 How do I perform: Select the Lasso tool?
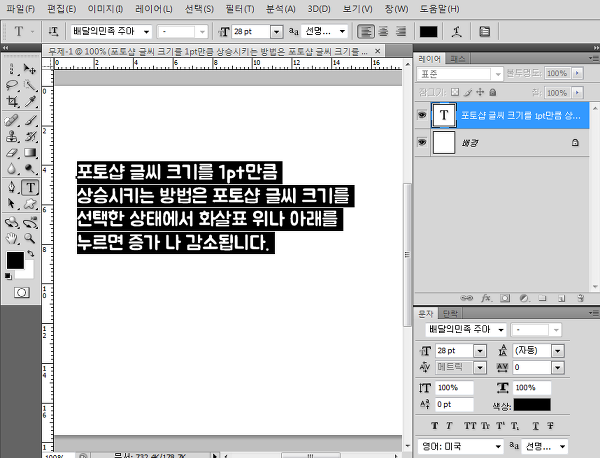(12, 85)
